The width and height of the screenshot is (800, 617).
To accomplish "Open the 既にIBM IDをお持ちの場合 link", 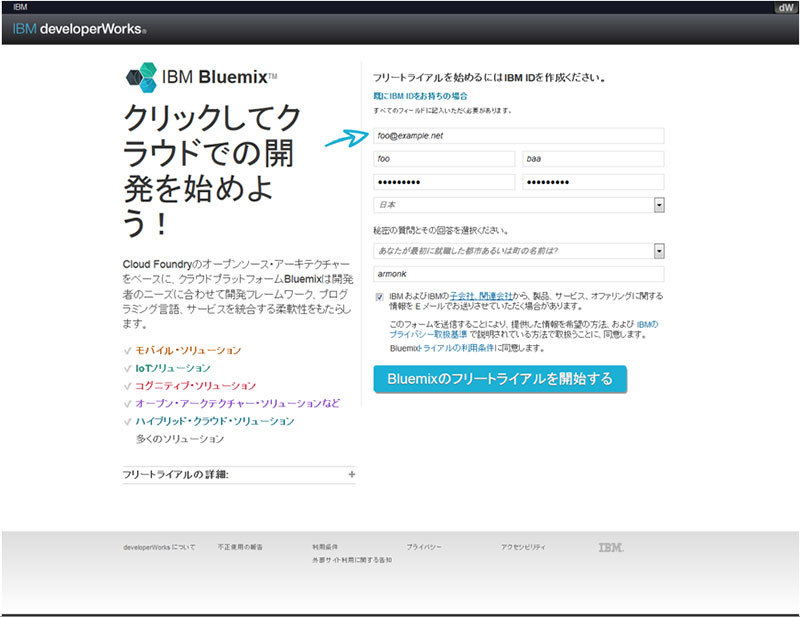I will [x=420, y=96].
